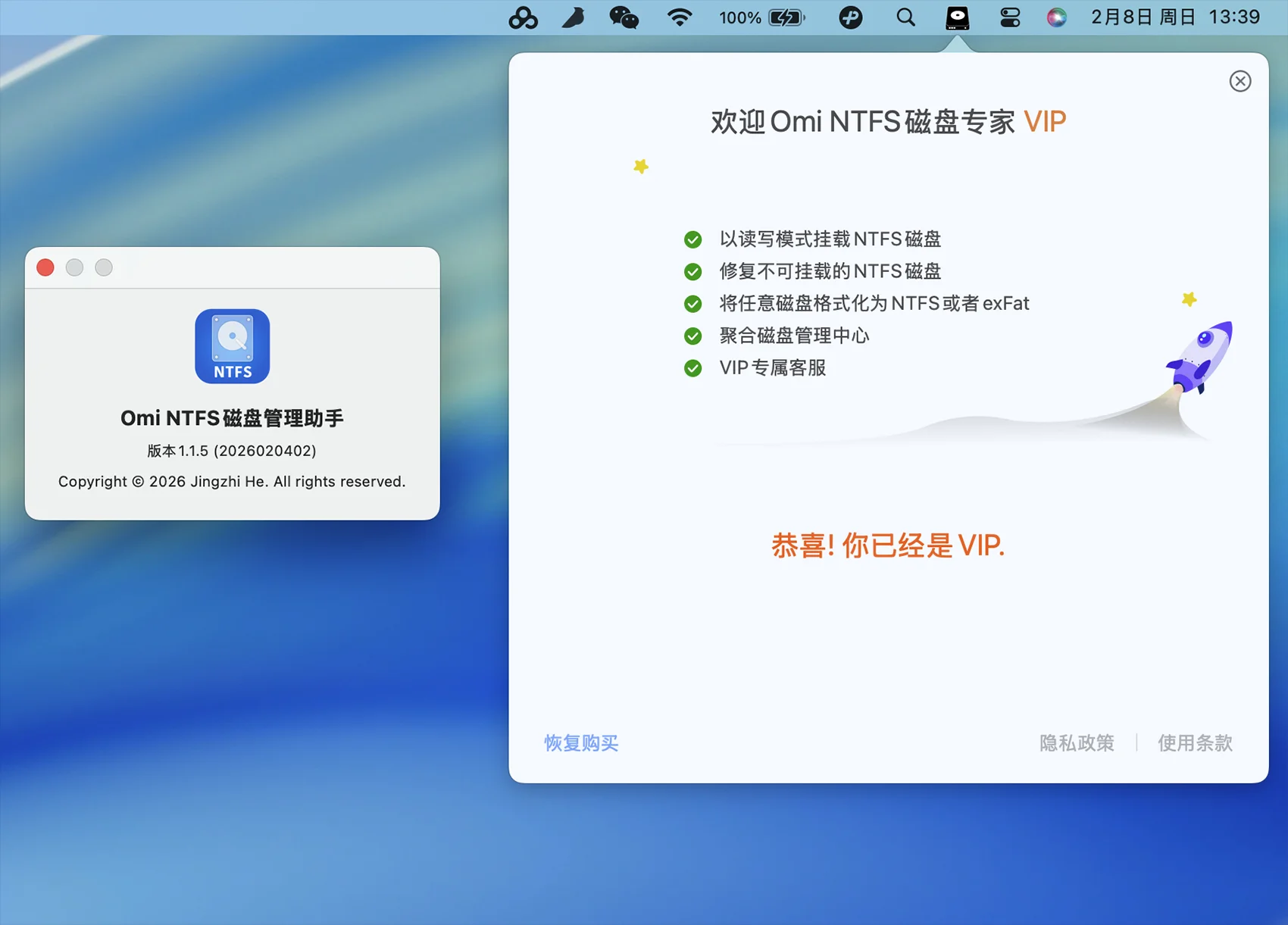Click the green check beside VIP专属客服
This screenshot has width=1288, height=925.
(692, 368)
